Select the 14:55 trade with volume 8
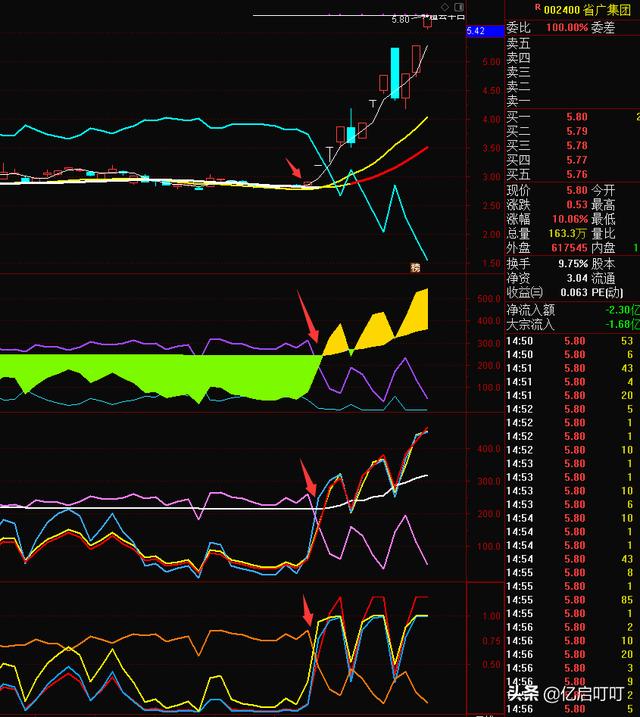This screenshot has height=717, width=640. [571, 573]
